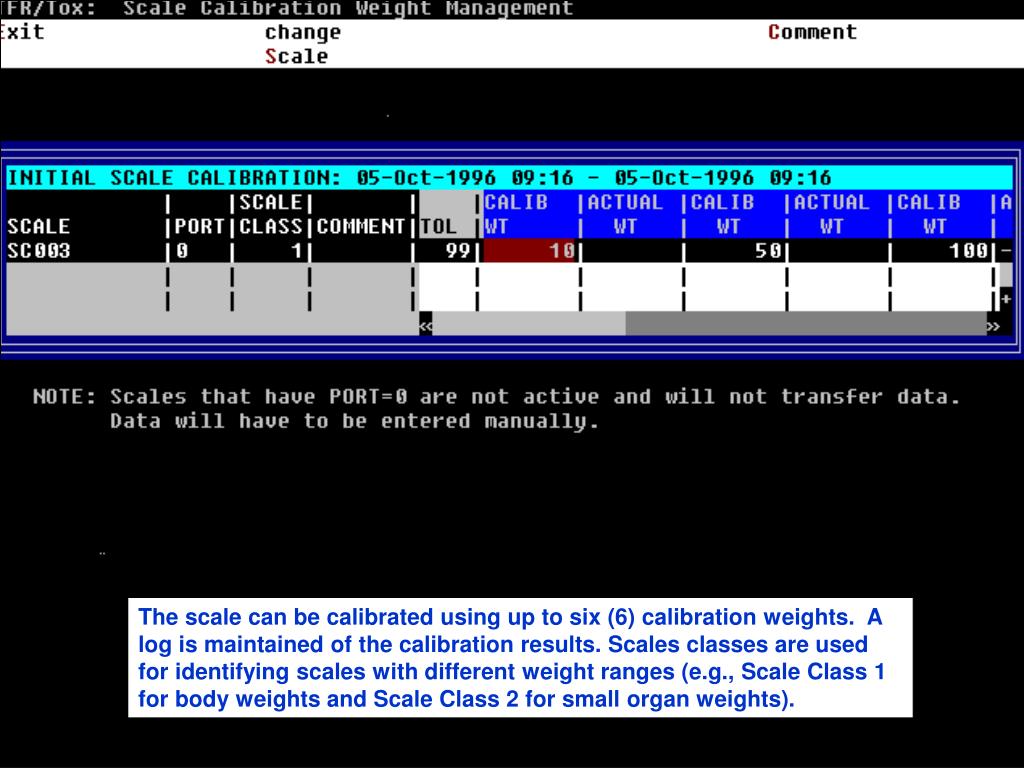1024x768 pixels.
Task: Click the INITIAL SCALE CALIBRATION title bar
Action: 509,178
